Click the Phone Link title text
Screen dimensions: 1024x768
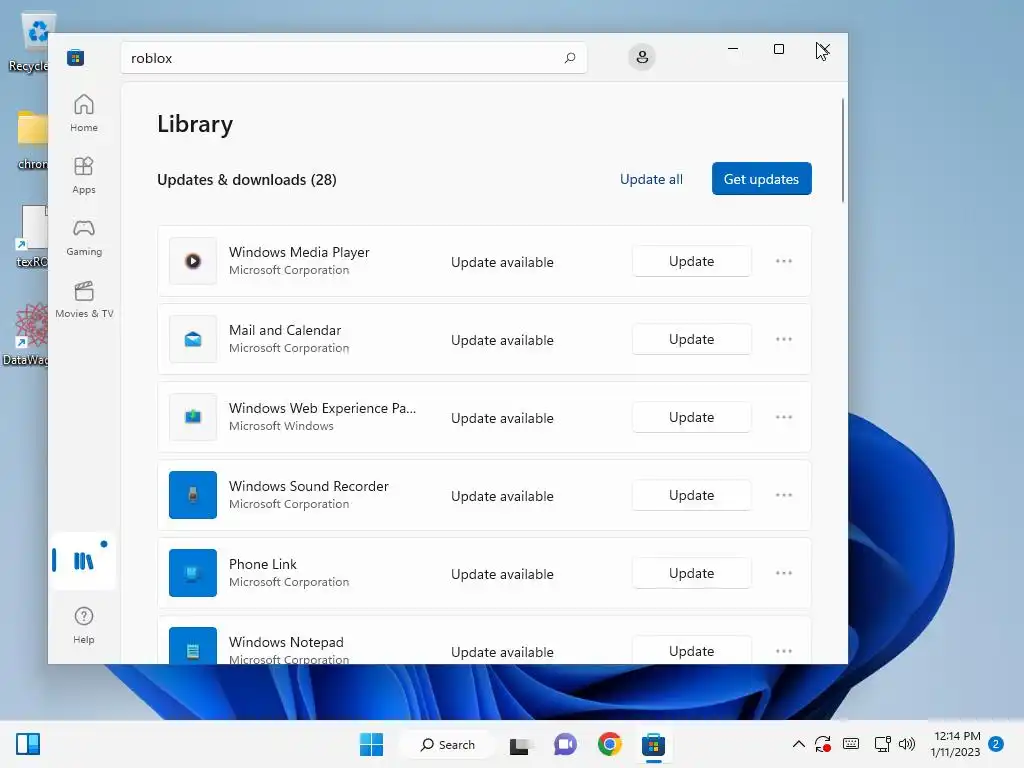click(x=263, y=564)
